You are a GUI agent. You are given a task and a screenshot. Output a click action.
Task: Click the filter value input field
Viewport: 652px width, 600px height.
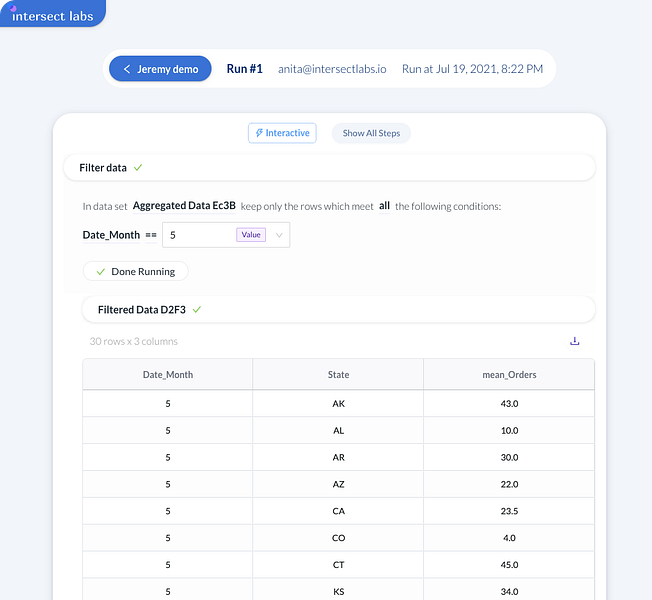click(200, 235)
